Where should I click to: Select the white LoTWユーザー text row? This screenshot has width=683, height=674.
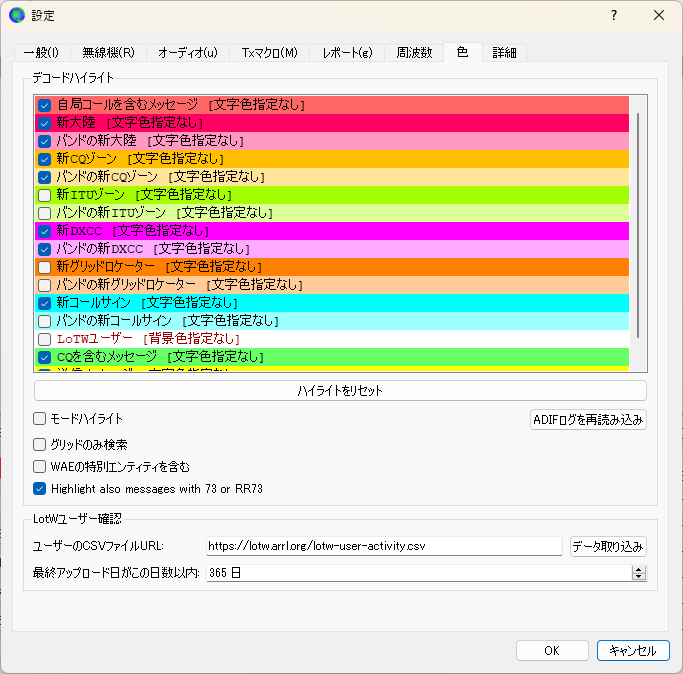coord(332,339)
